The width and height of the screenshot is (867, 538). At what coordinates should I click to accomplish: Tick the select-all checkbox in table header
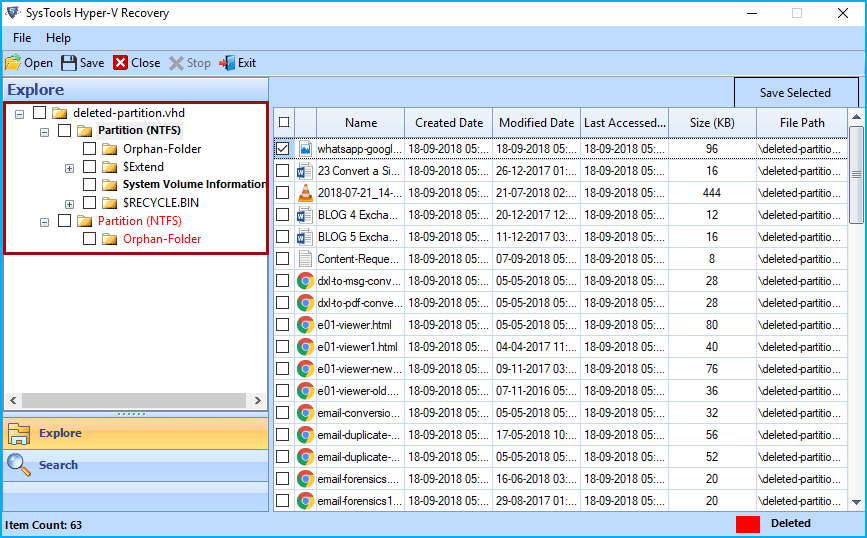284,122
